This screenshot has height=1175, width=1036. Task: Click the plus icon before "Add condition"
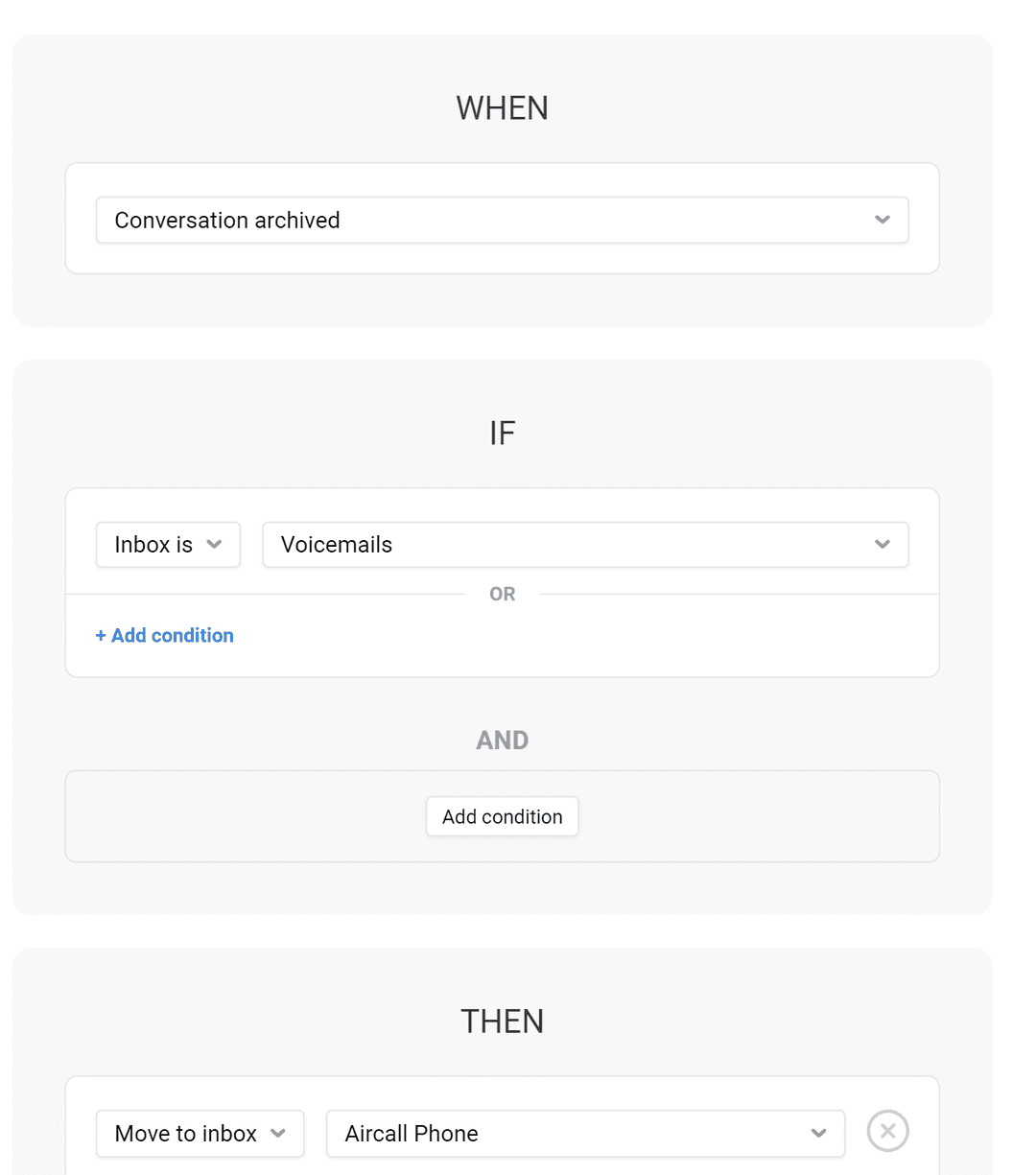tap(101, 635)
